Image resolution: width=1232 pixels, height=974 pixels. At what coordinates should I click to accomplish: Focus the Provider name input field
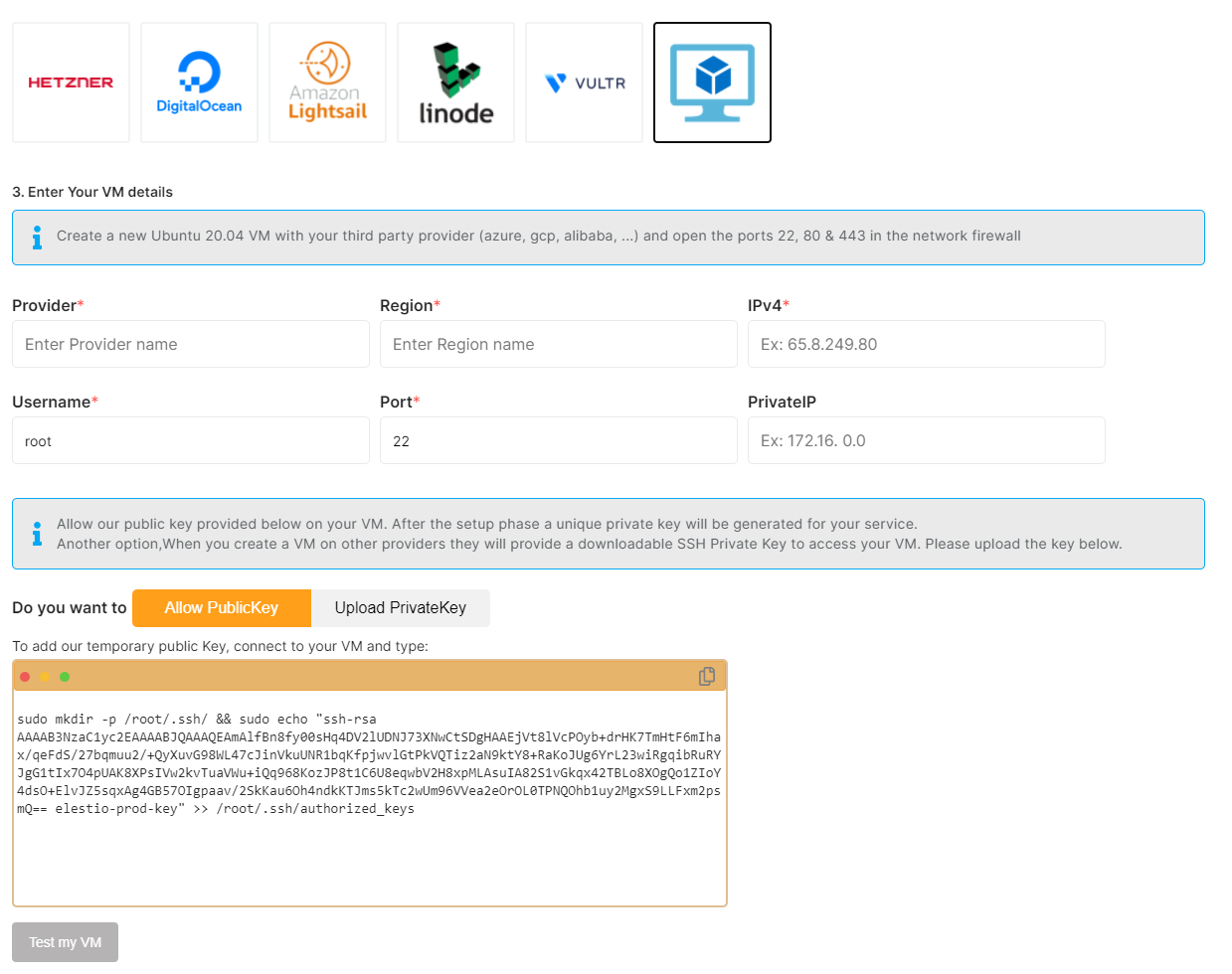coord(190,344)
